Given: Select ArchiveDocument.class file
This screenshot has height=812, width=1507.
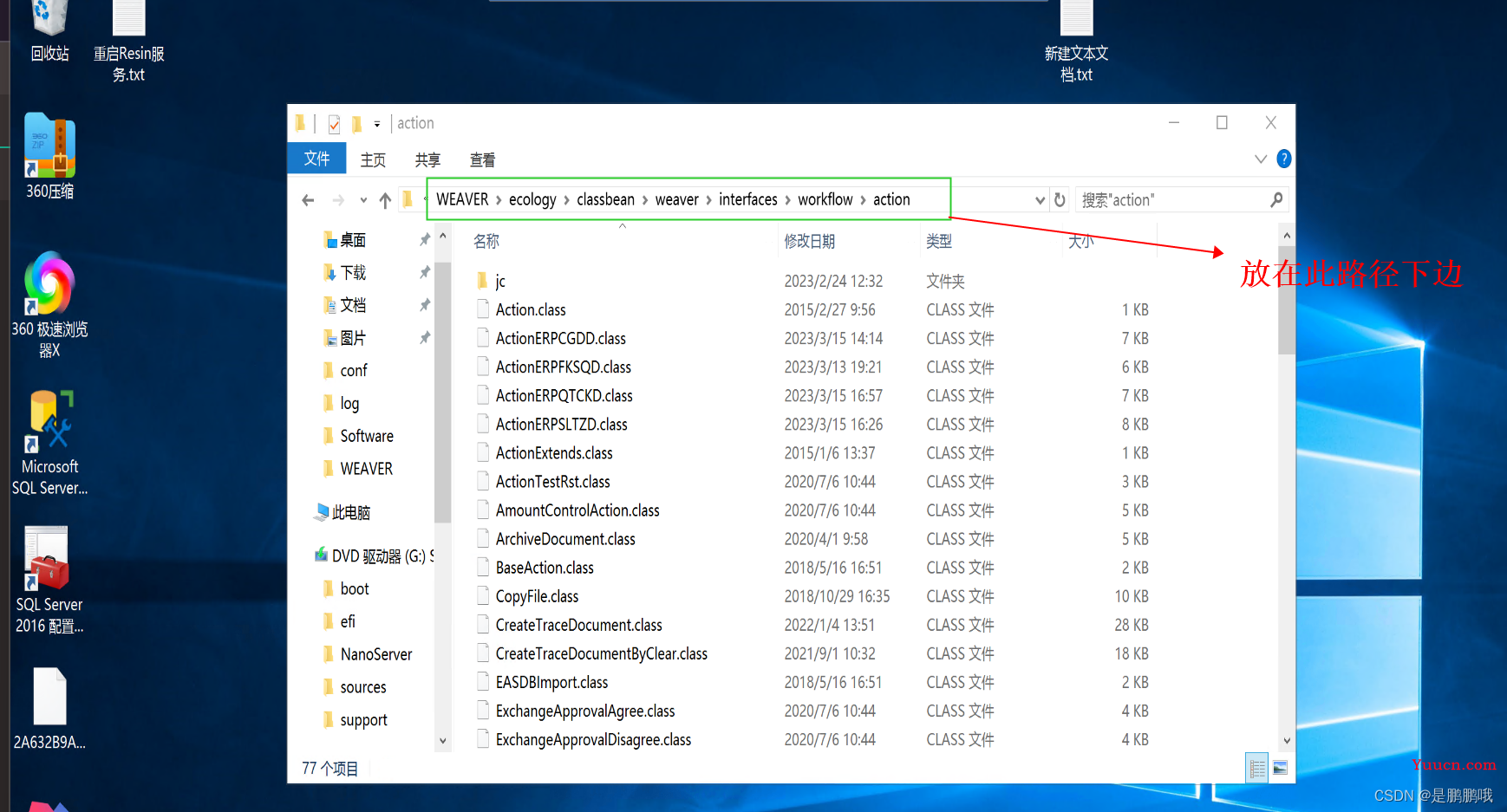Looking at the screenshot, I should [x=566, y=539].
